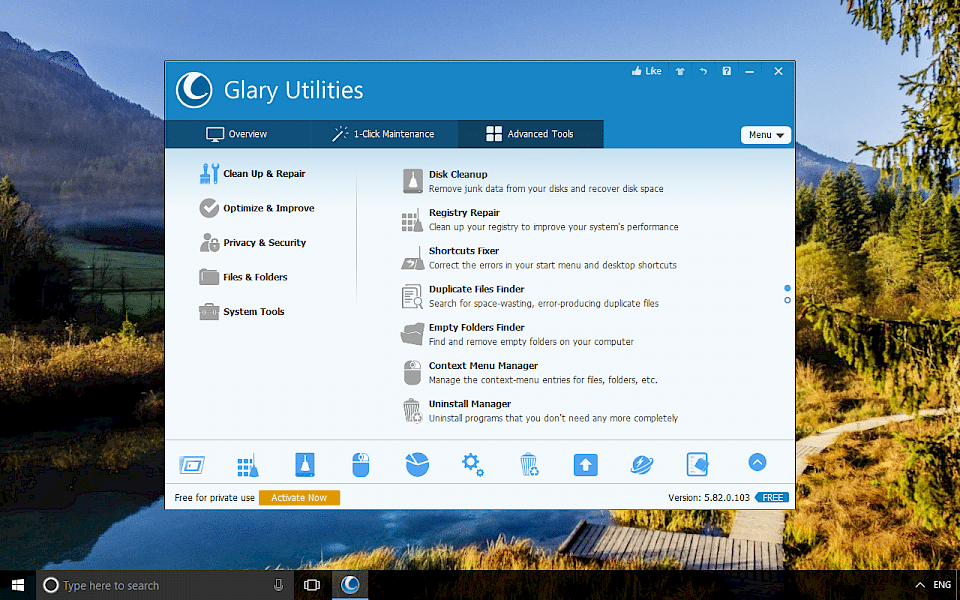The width and height of the screenshot is (960, 600).
Task: Click the grid-and-broom registry icon in bottom bar
Action: point(248,465)
